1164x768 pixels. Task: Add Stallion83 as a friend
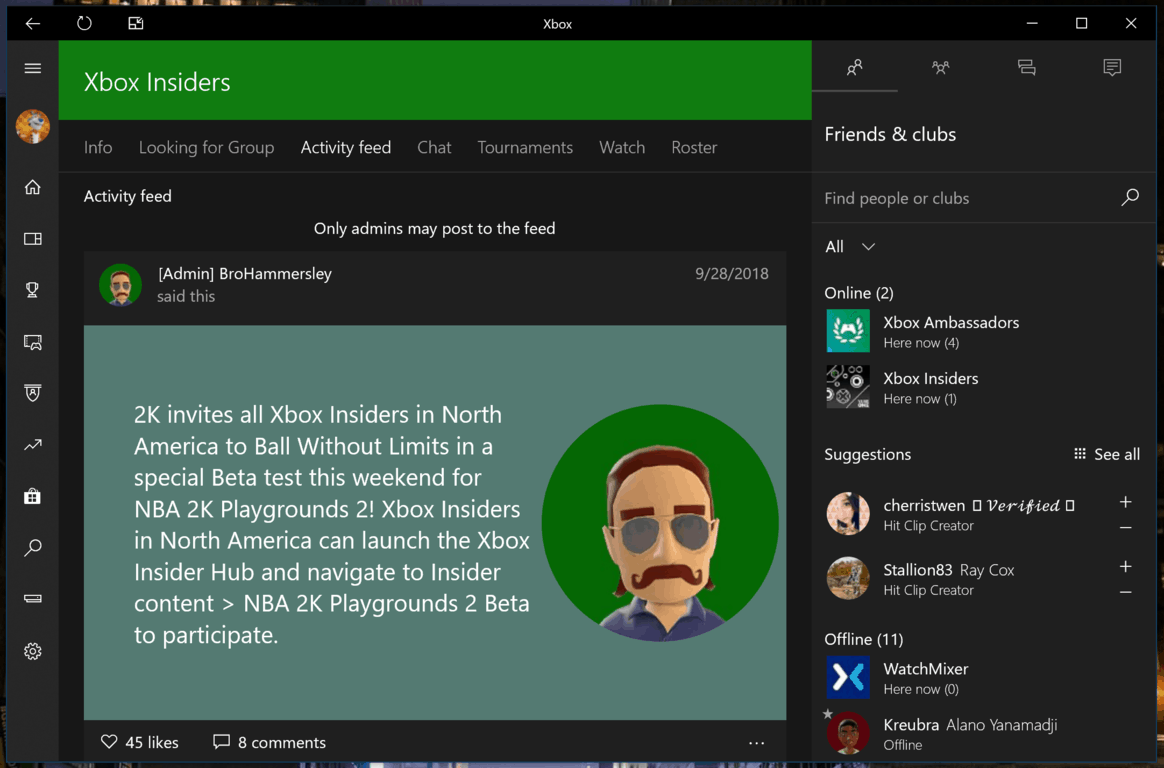coord(1125,567)
